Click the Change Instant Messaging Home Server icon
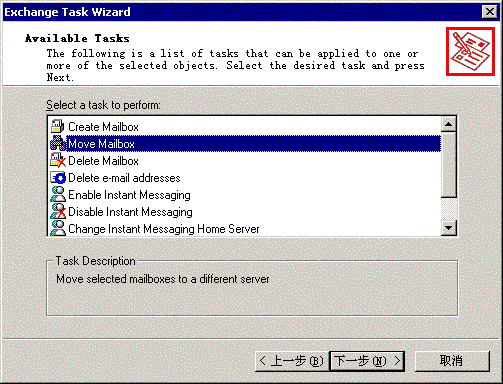503x384 pixels. pyautogui.click(x=57, y=228)
